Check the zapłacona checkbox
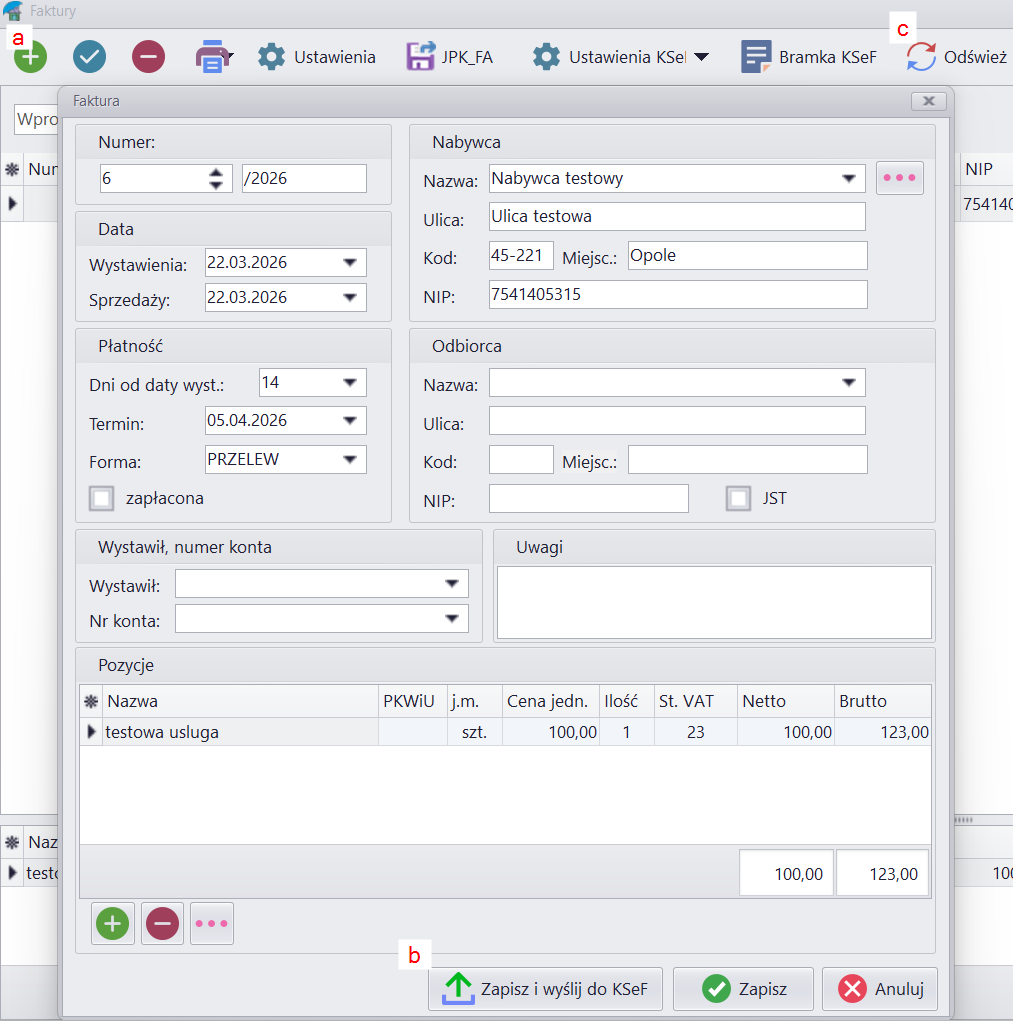 pos(101,497)
